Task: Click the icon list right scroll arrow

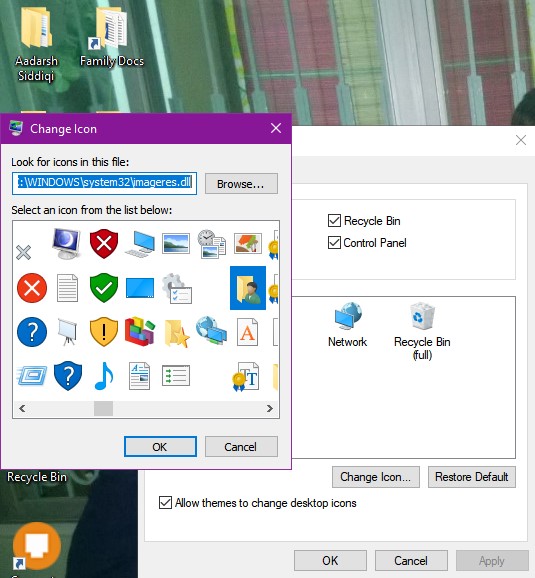Action: click(x=270, y=408)
